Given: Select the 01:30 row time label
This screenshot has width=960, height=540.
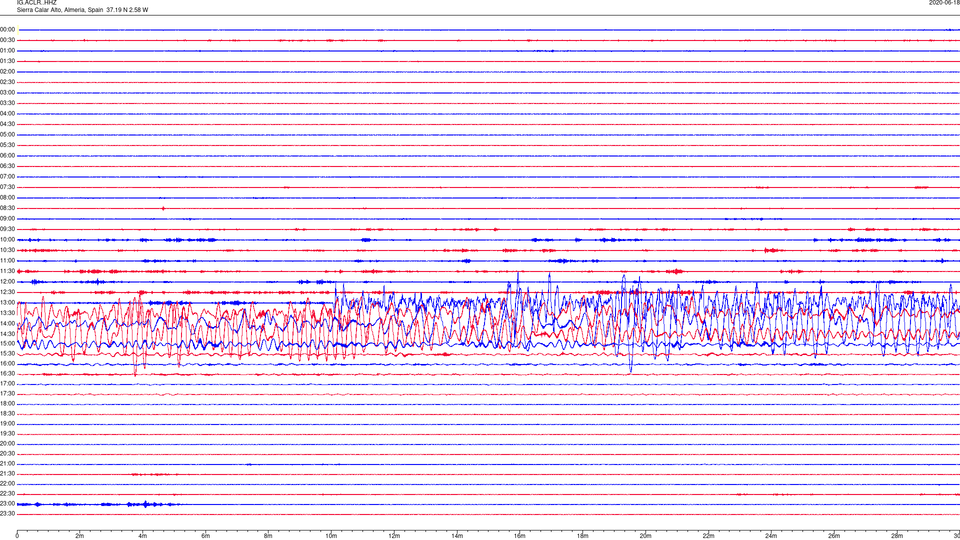Looking at the screenshot, I should pyautogui.click(x=7, y=61).
